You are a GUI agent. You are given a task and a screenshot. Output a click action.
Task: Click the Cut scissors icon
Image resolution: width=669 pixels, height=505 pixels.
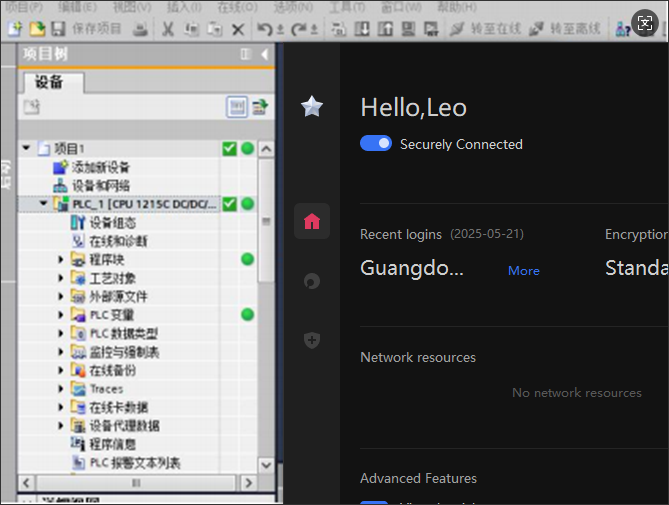(168, 29)
